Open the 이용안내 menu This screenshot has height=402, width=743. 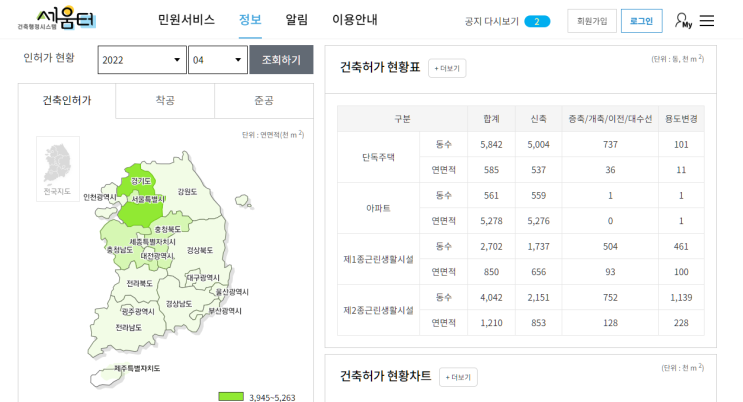[354, 20]
